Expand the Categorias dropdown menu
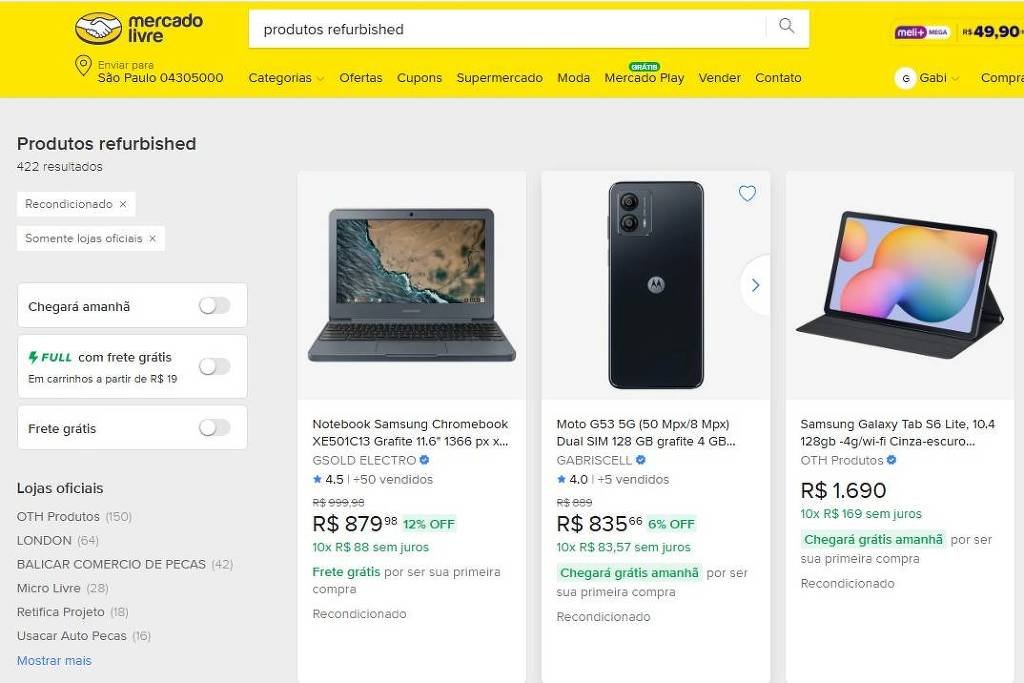 click(x=286, y=78)
